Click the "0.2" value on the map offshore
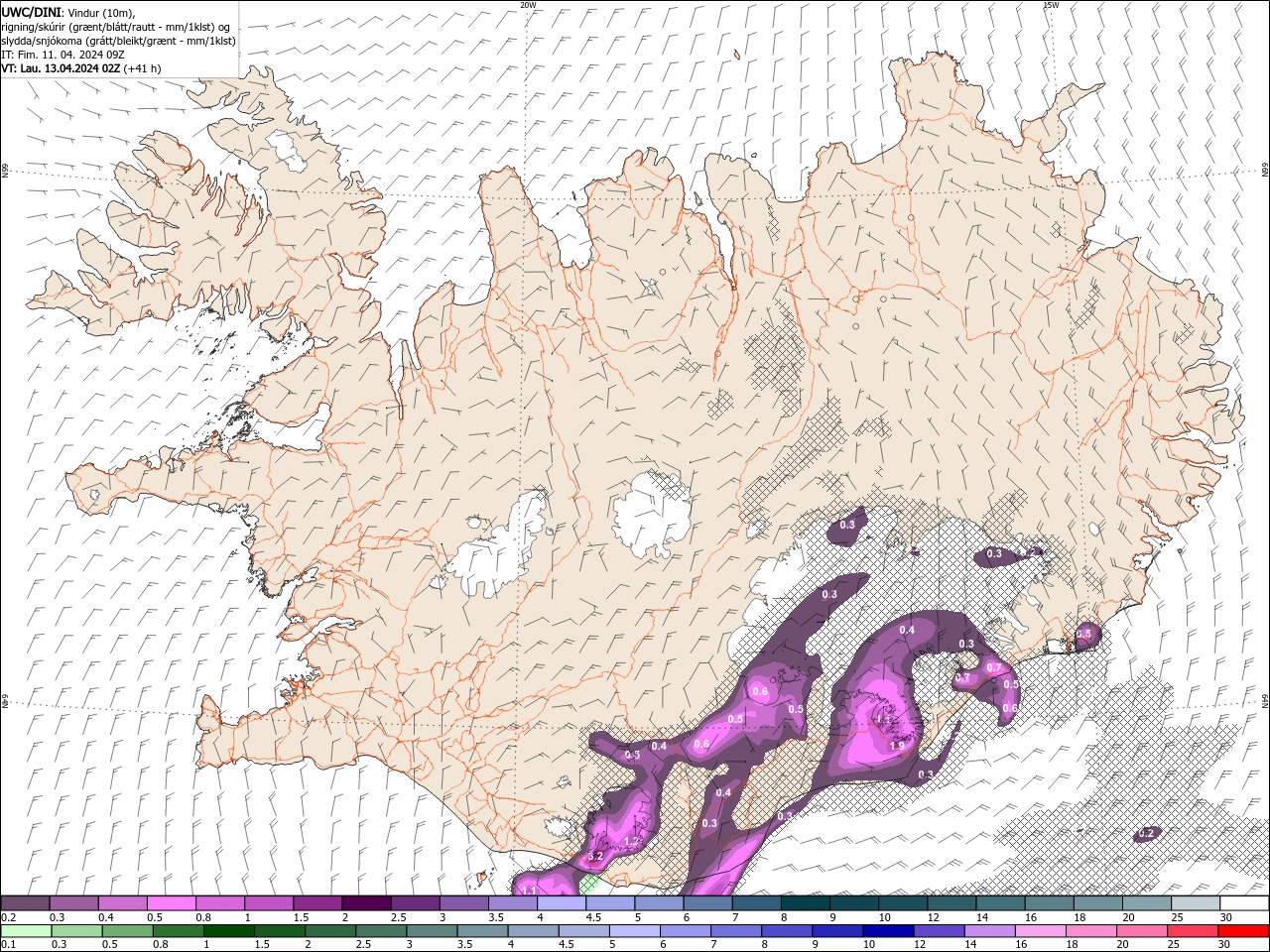Image resolution: width=1270 pixels, height=952 pixels. click(1147, 833)
